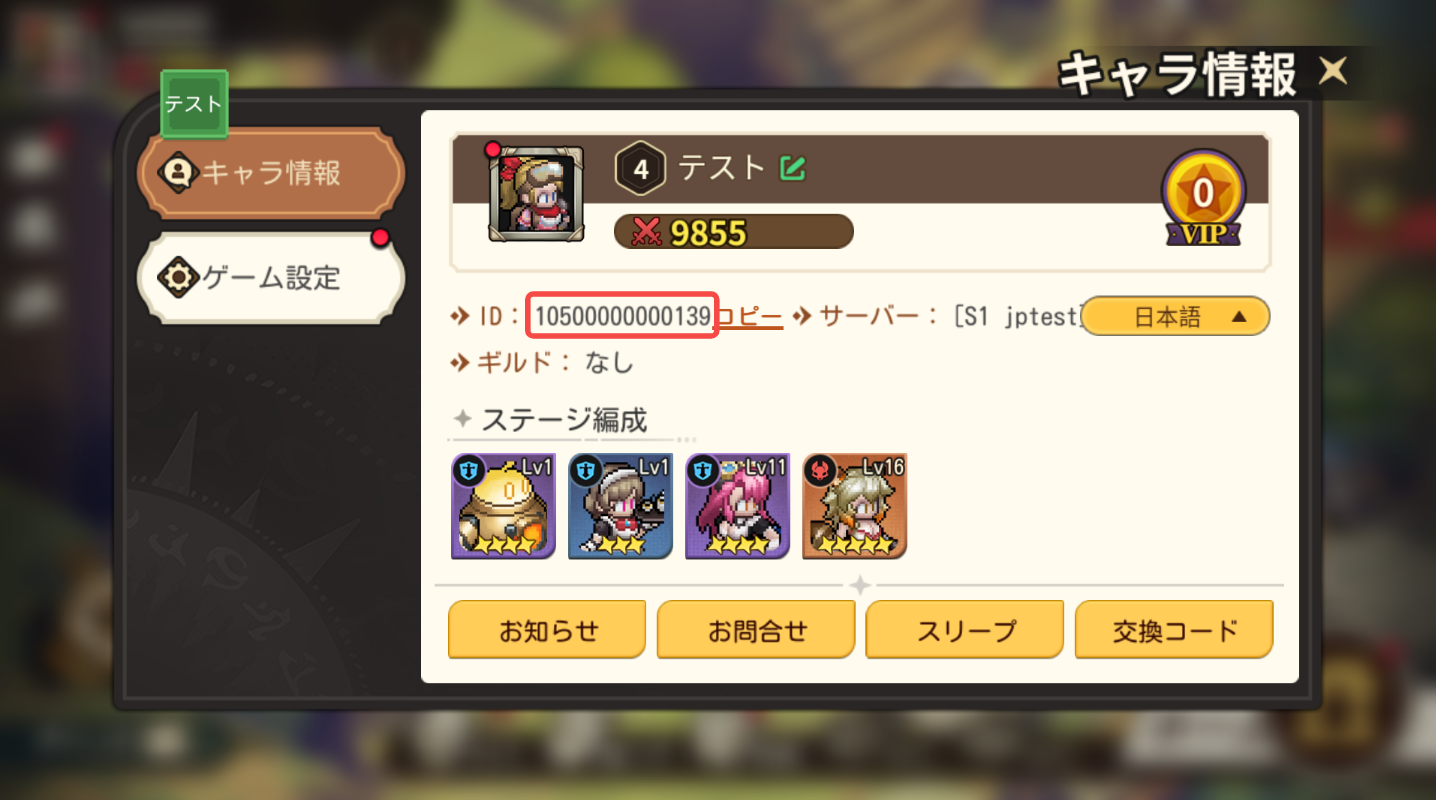Open the お知らせ notices button

pyautogui.click(x=547, y=630)
